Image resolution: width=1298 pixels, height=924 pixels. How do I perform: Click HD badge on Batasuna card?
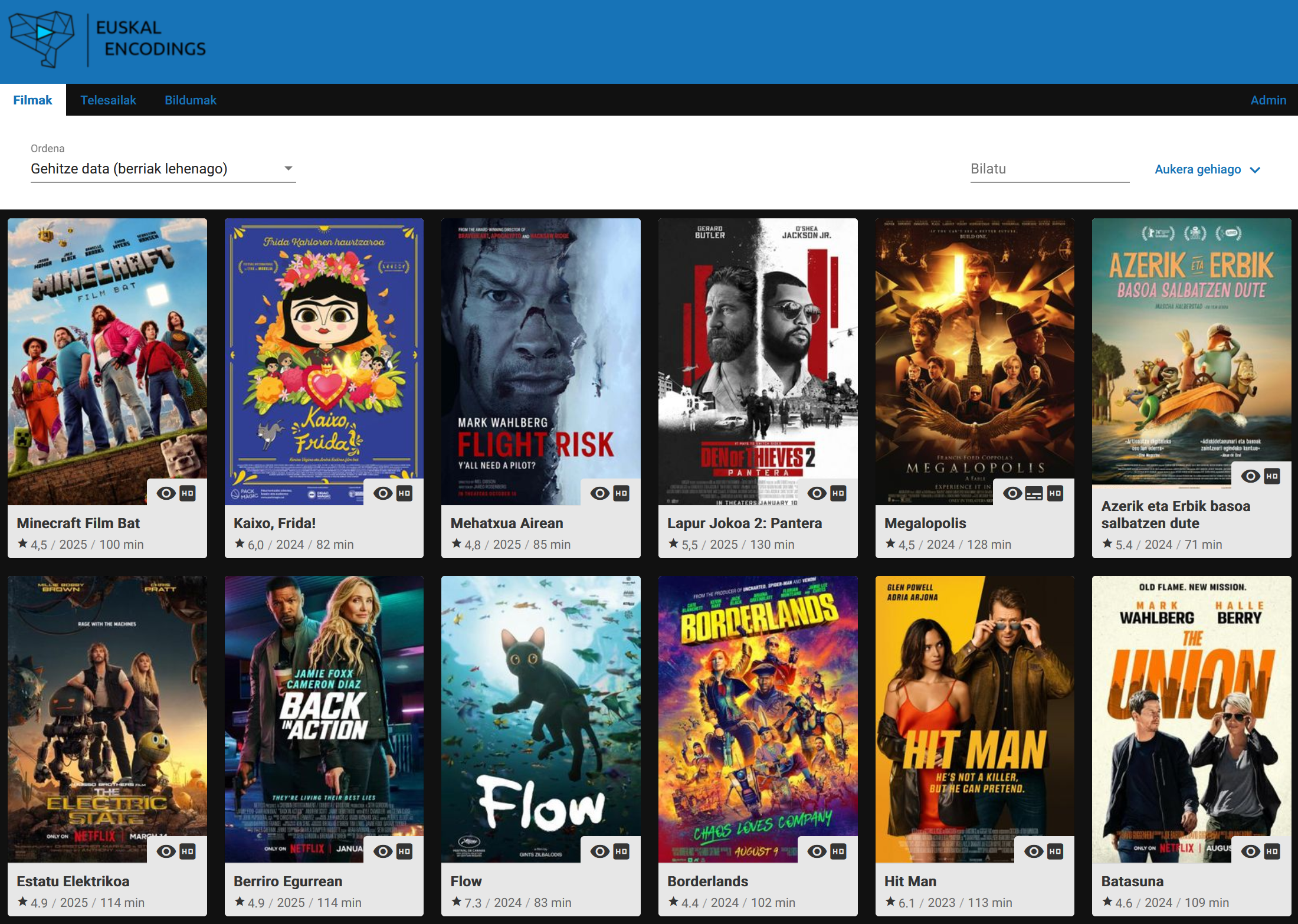point(1272,851)
